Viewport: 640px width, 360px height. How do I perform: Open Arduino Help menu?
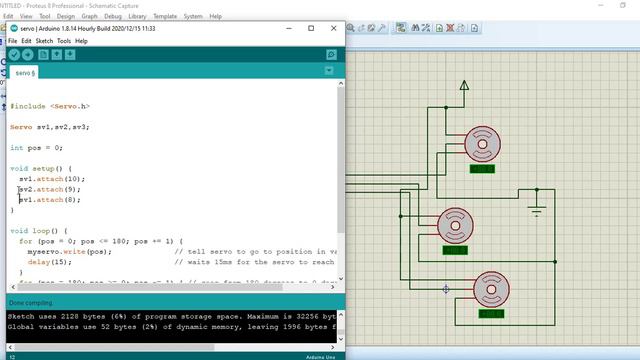pos(81,41)
